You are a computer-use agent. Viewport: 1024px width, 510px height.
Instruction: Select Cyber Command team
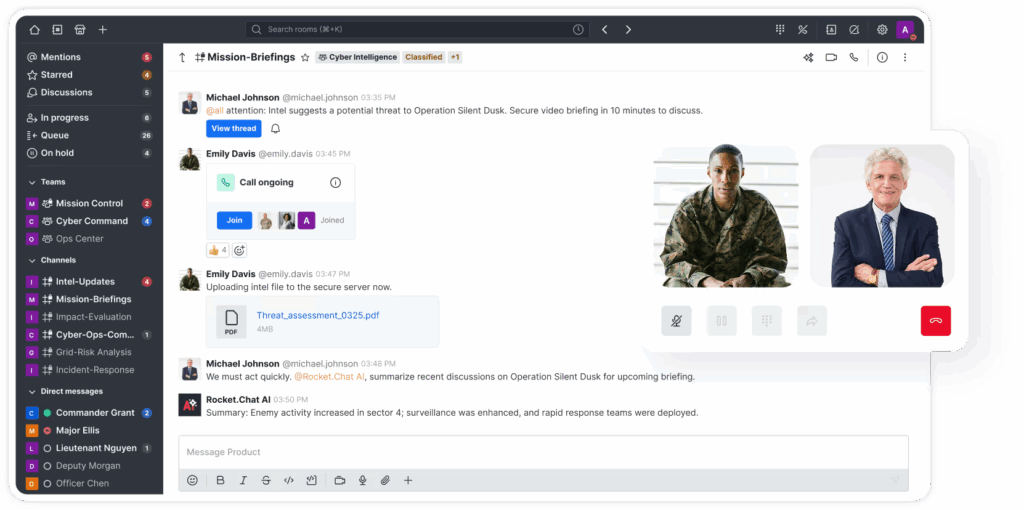(x=89, y=221)
